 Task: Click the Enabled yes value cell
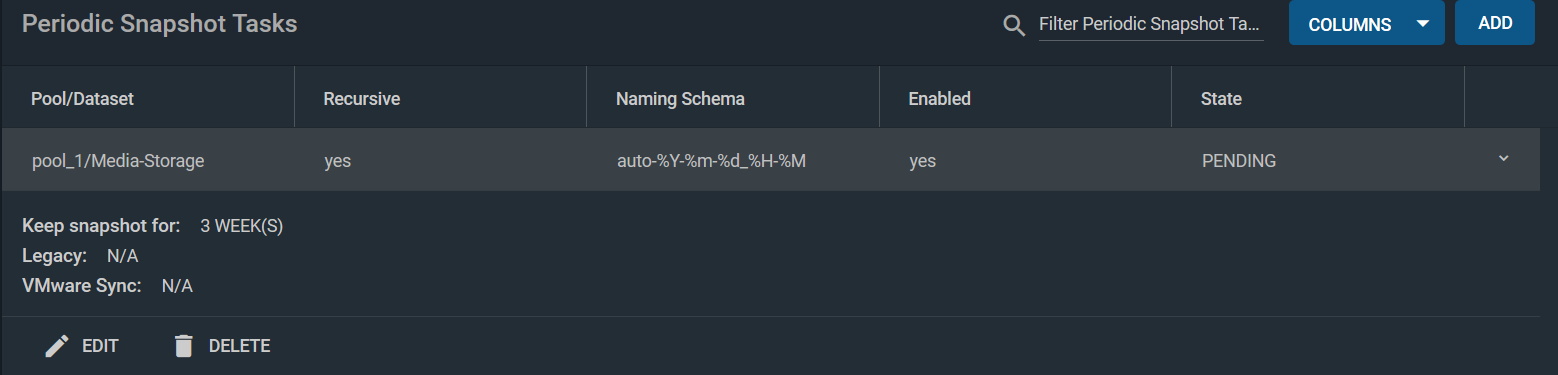(923, 160)
